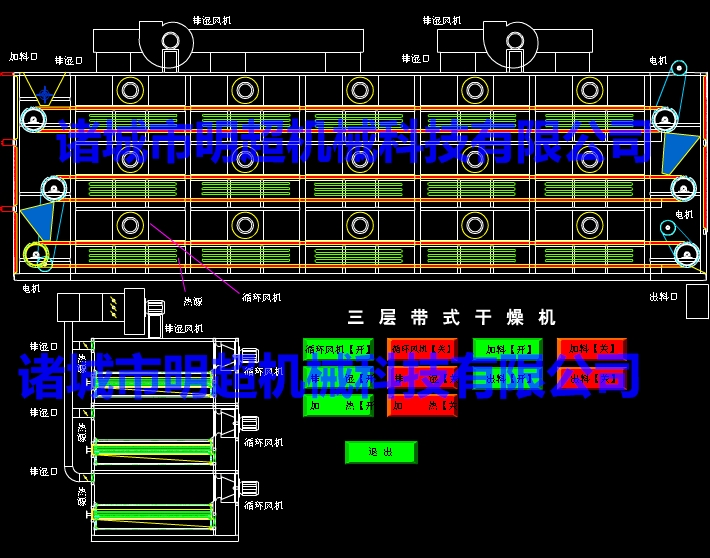The image size is (710, 558).
Task: Stop feeding with red 加料【关】 button
Action: (592, 349)
